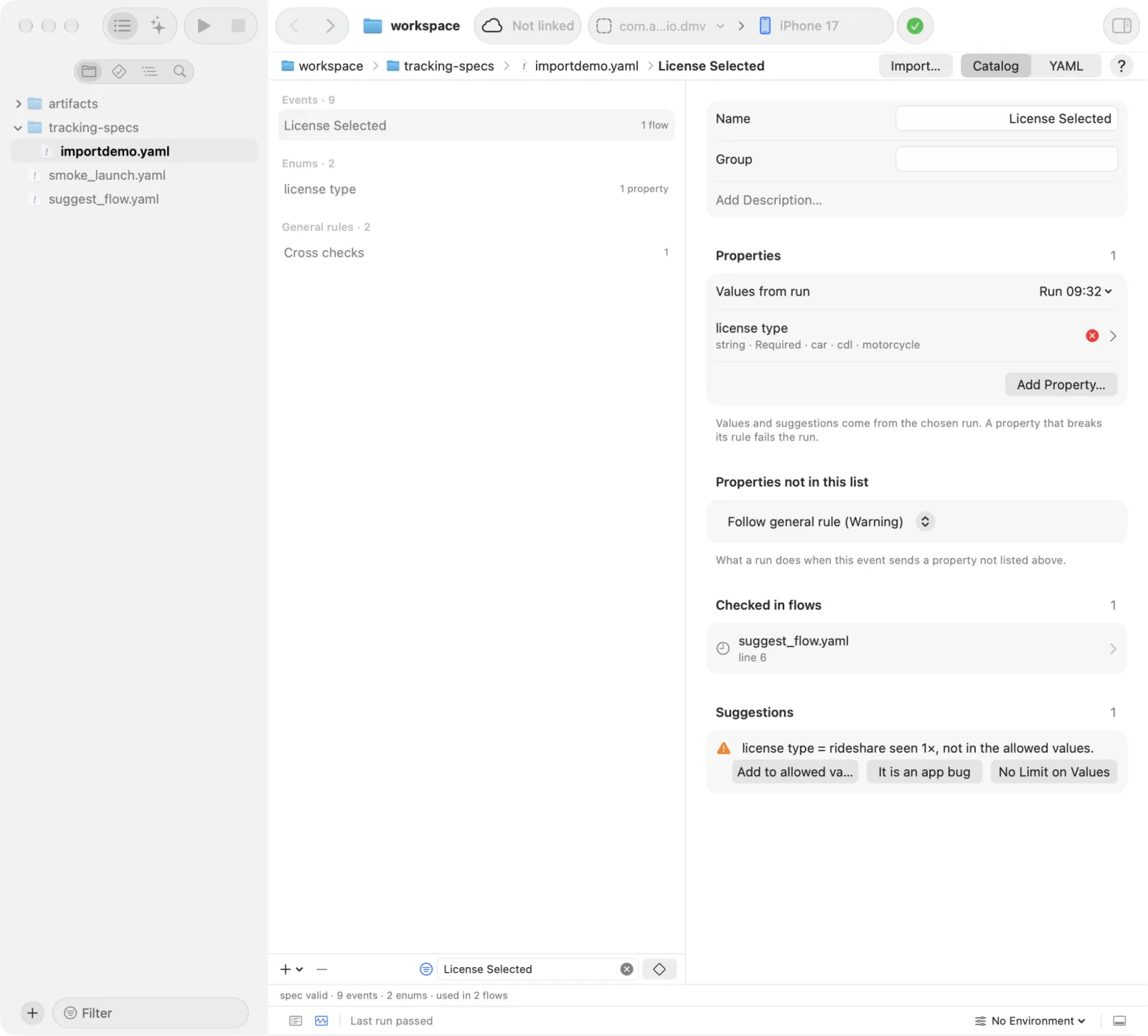This screenshot has width=1148, height=1036.
Task: Expand the artifacts folder
Action: tap(18, 104)
